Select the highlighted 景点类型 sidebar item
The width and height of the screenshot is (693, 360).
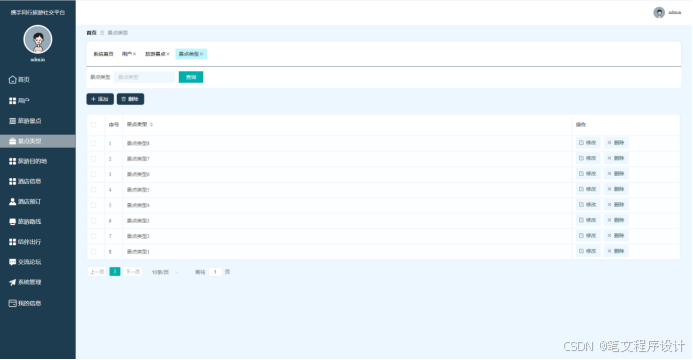38,141
